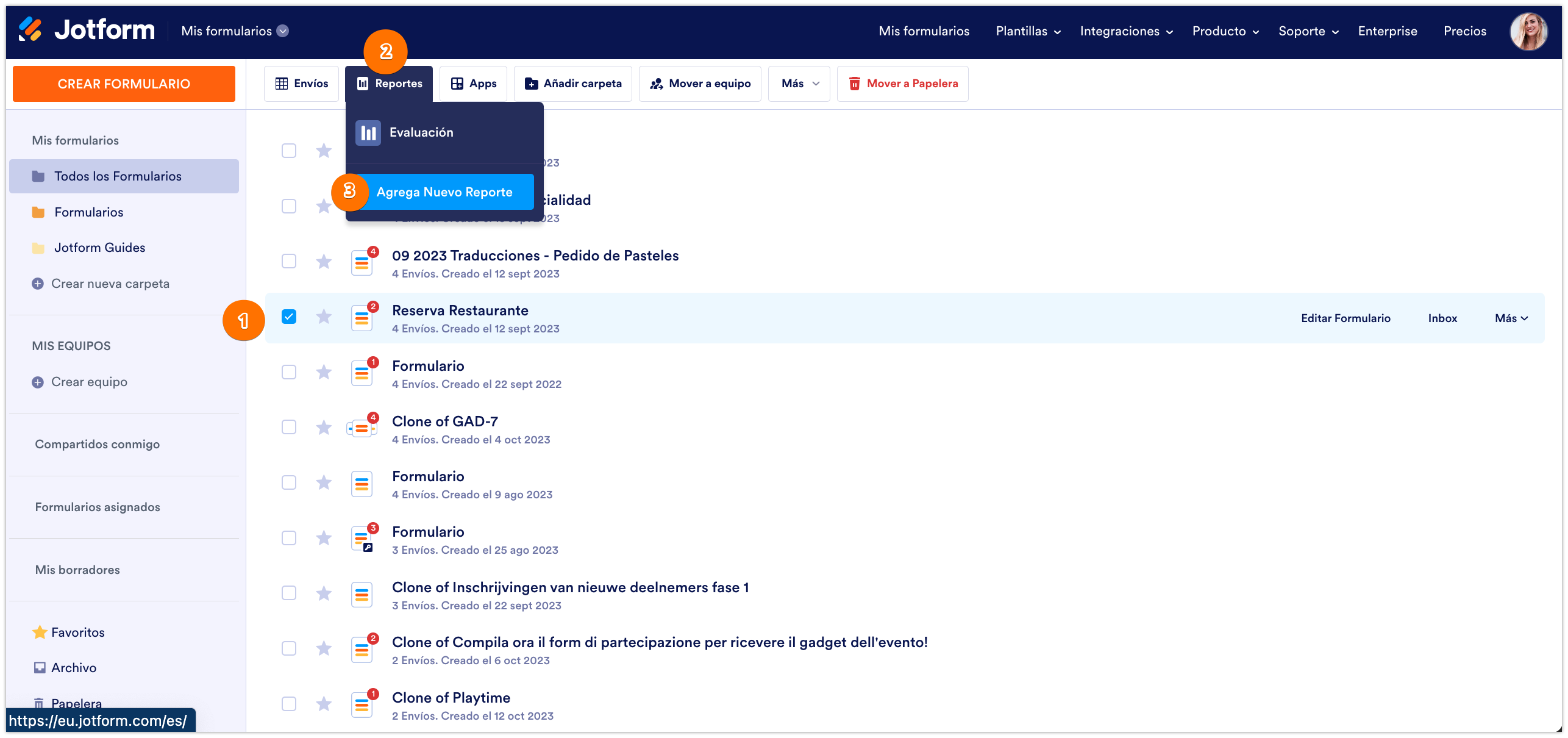Expand Más options on Reserva Restaurante row
The height and width of the screenshot is (738, 1568).
(1511, 318)
